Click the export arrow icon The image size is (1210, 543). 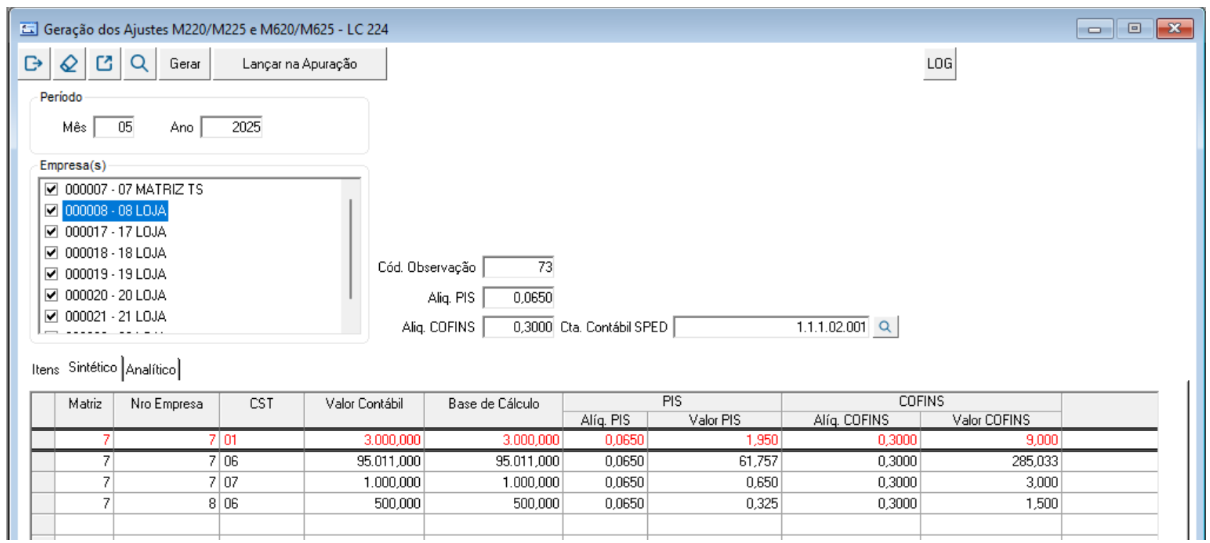(x=104, y=64)
